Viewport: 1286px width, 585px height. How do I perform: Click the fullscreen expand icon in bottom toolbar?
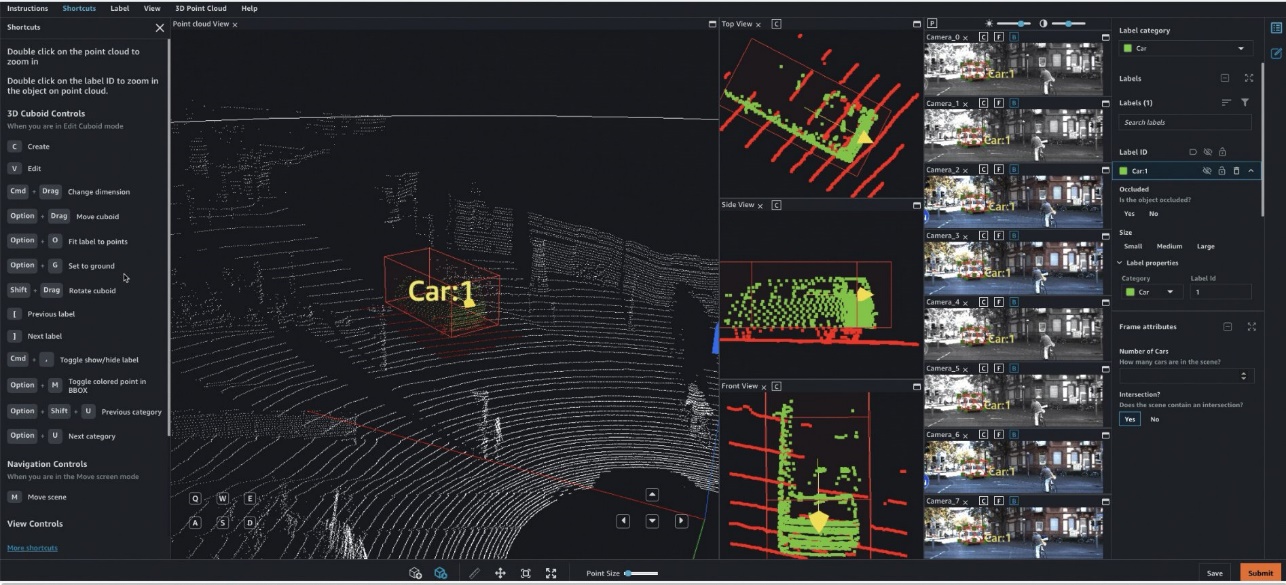[x=551, y=573]
